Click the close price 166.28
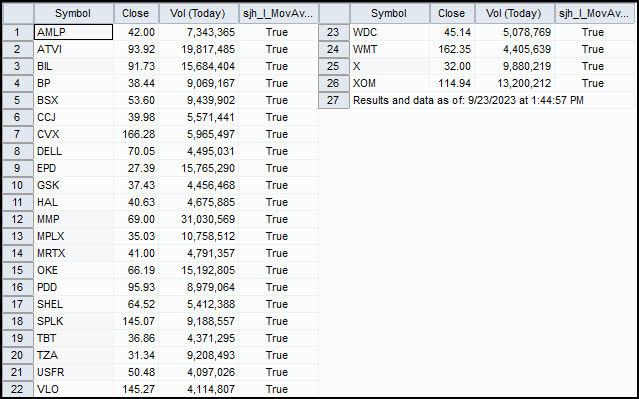 coord(139,134)
